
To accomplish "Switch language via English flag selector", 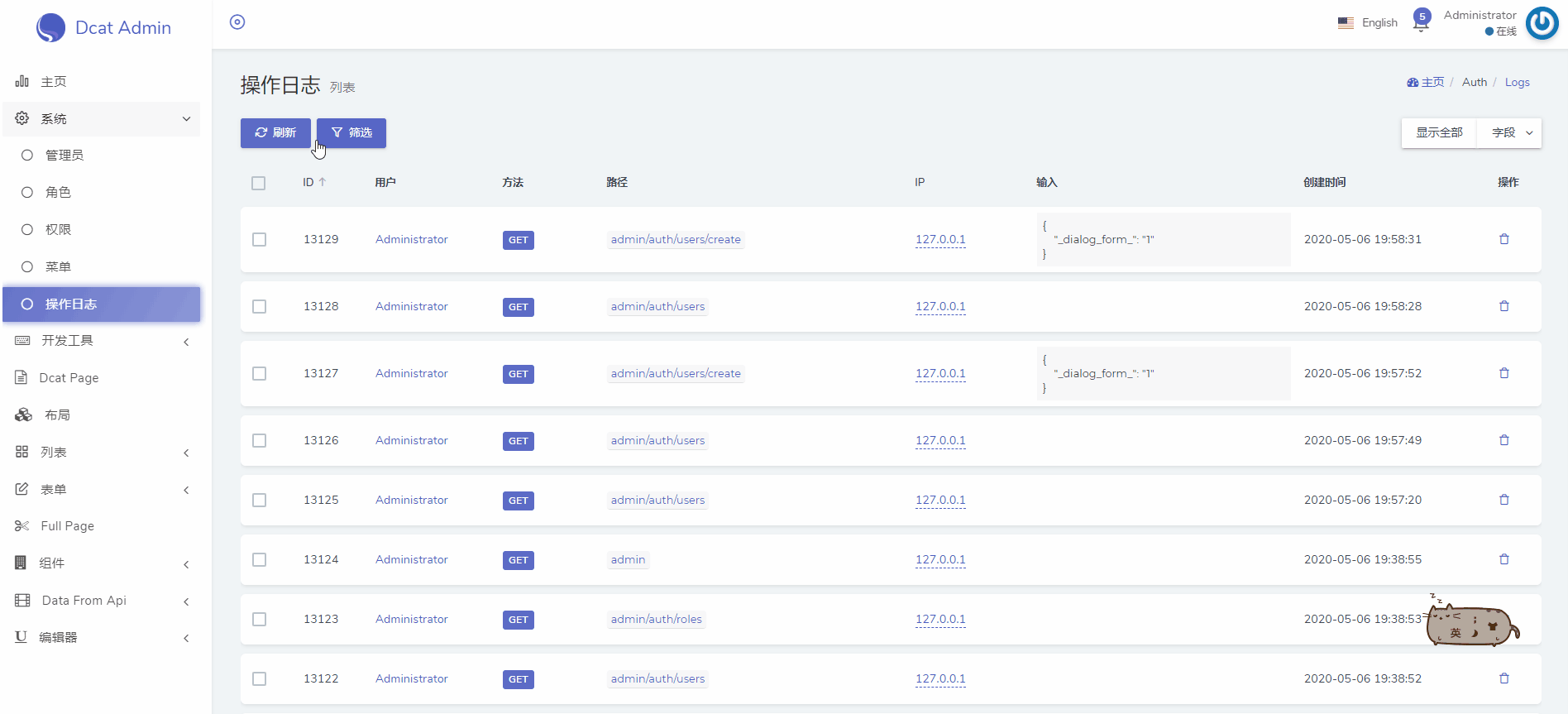I will click(1368, 23).
